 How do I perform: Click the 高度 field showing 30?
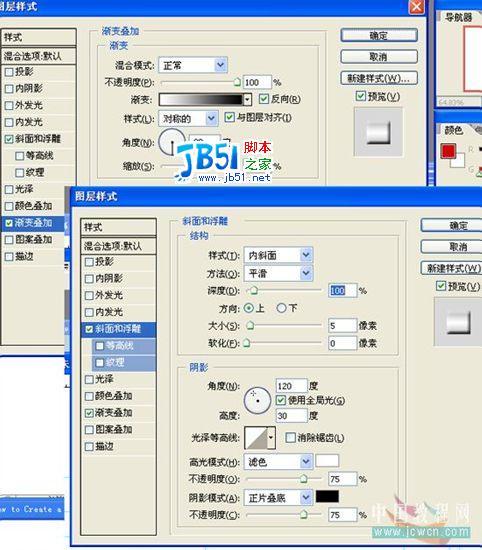click(291, 416)
